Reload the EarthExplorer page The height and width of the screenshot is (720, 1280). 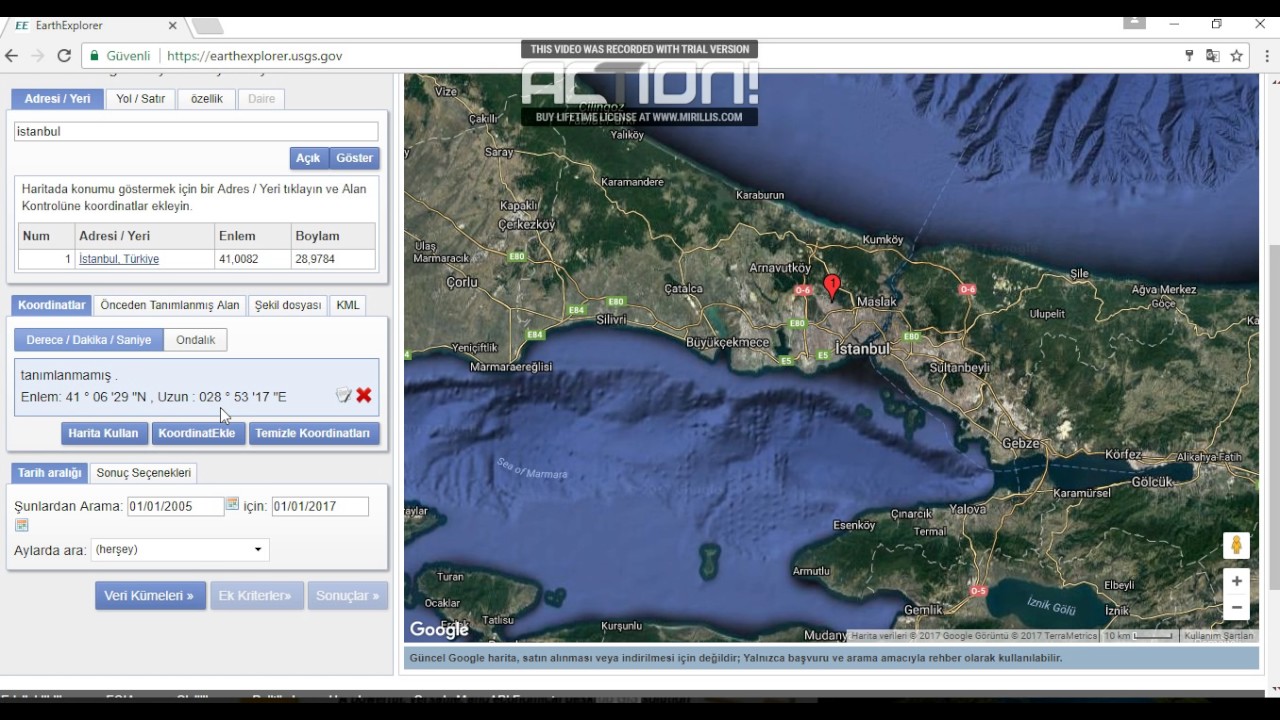(64, 56)
